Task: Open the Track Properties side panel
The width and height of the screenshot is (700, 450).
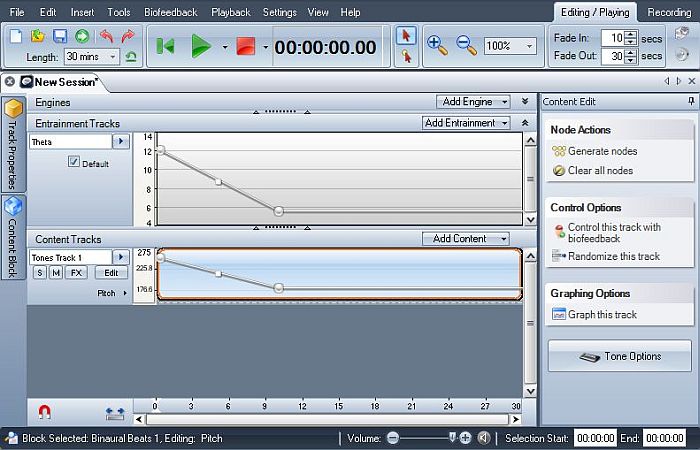Action: 13,145
